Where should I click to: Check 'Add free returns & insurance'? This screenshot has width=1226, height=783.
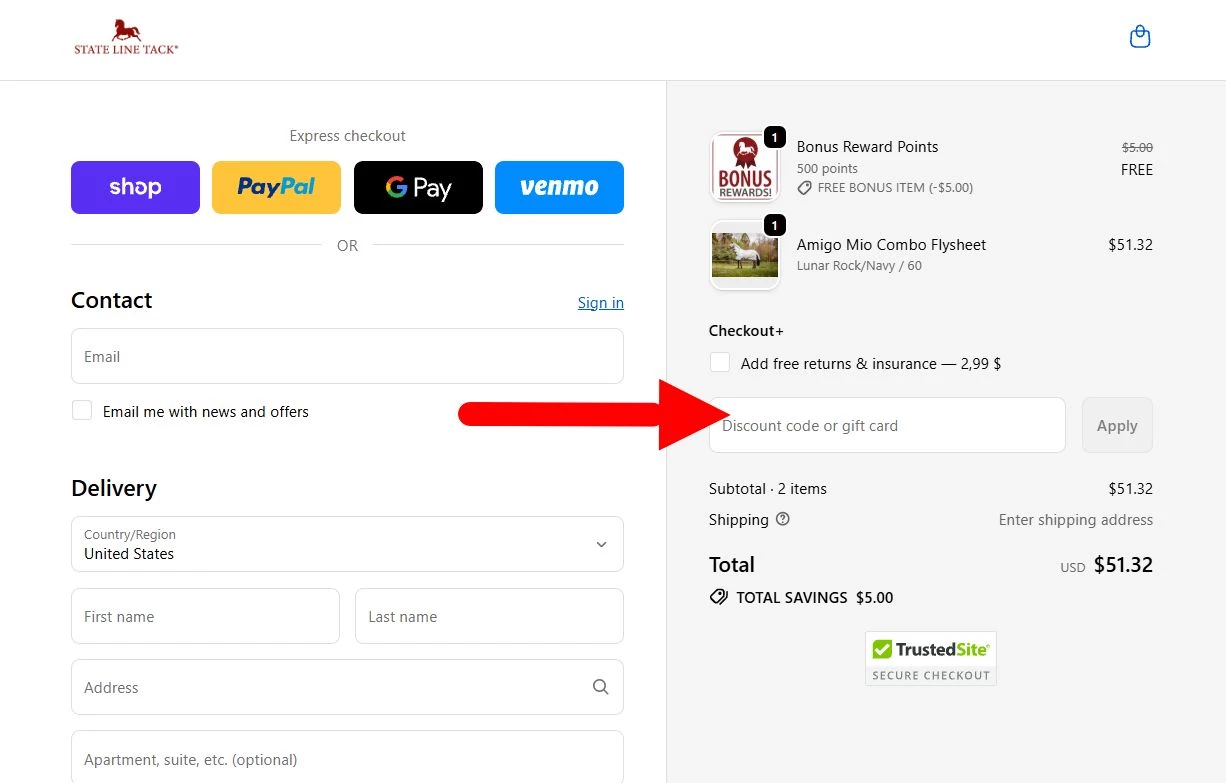pos(720,362)
